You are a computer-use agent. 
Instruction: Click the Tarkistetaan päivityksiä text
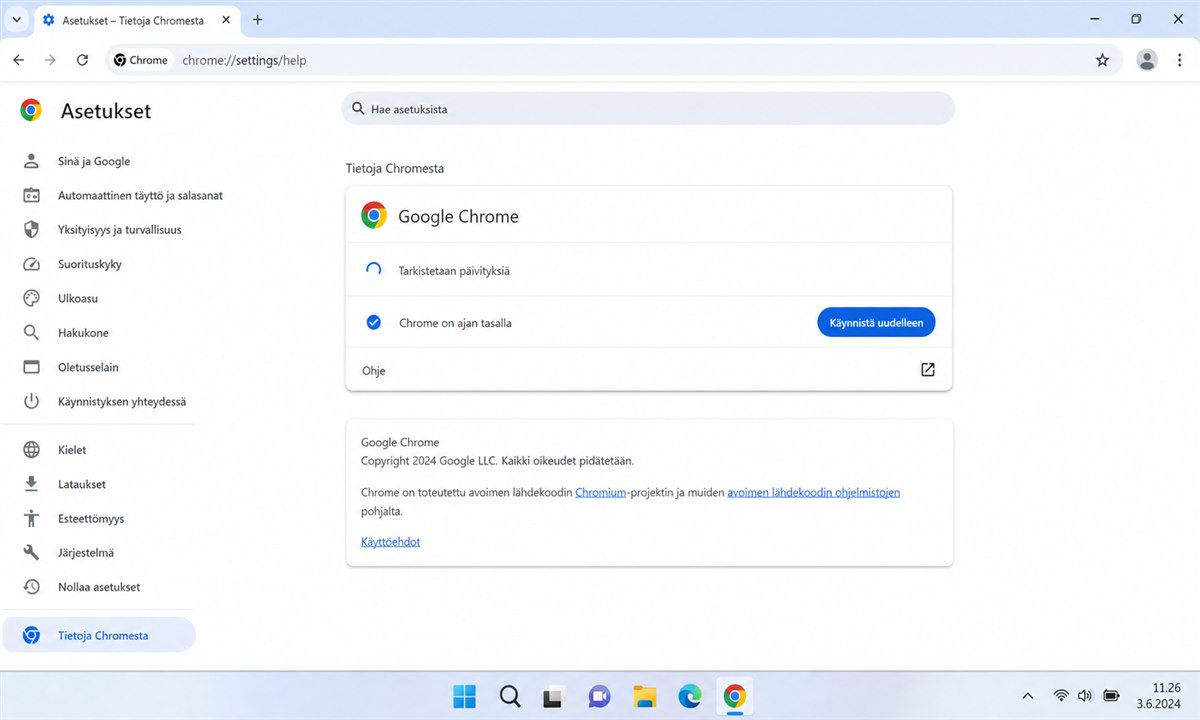click(455, 270)
